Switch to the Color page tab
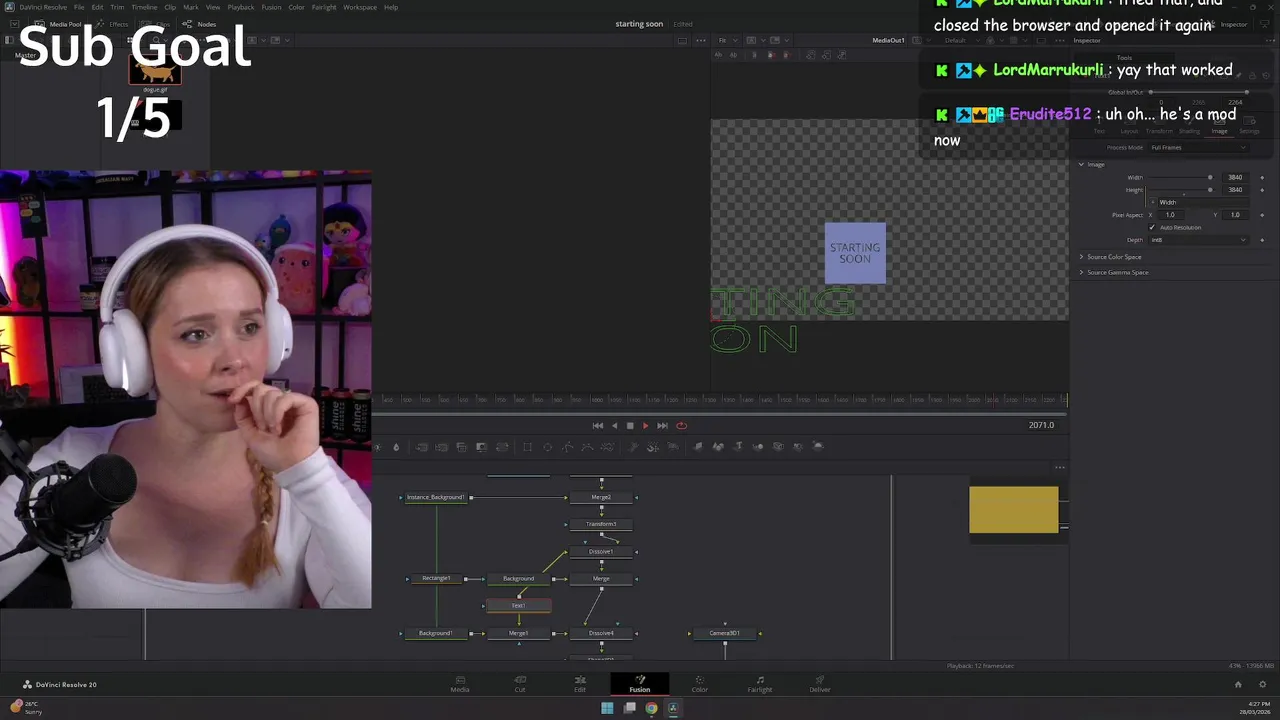This screenshot has height=720, width=1280. point(700,684)
